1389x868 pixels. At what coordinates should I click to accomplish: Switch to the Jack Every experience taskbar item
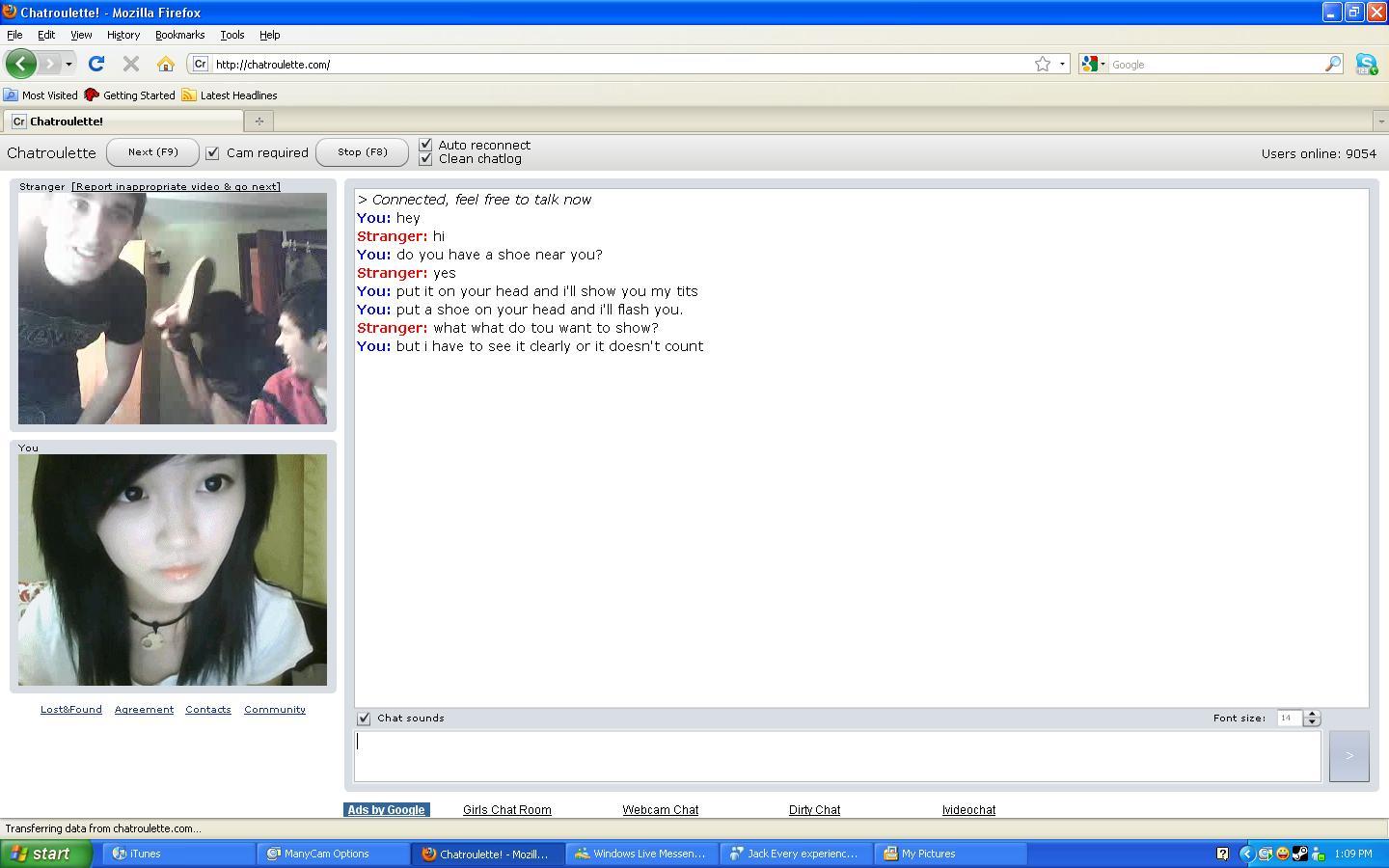[796, 854]
